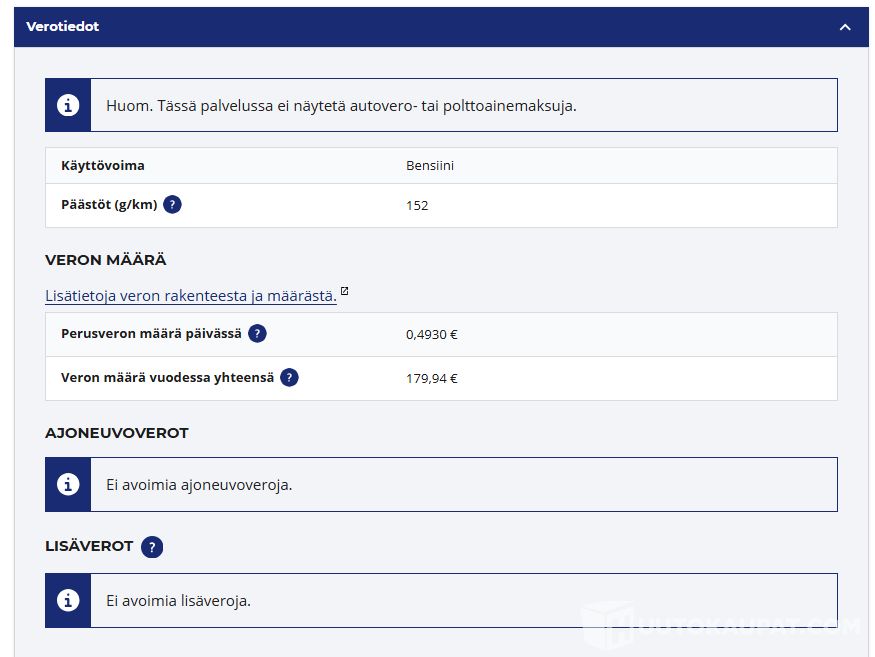Collapse the Verotiedot section chevron
This screenshot has height=657, width=875.
845,27
